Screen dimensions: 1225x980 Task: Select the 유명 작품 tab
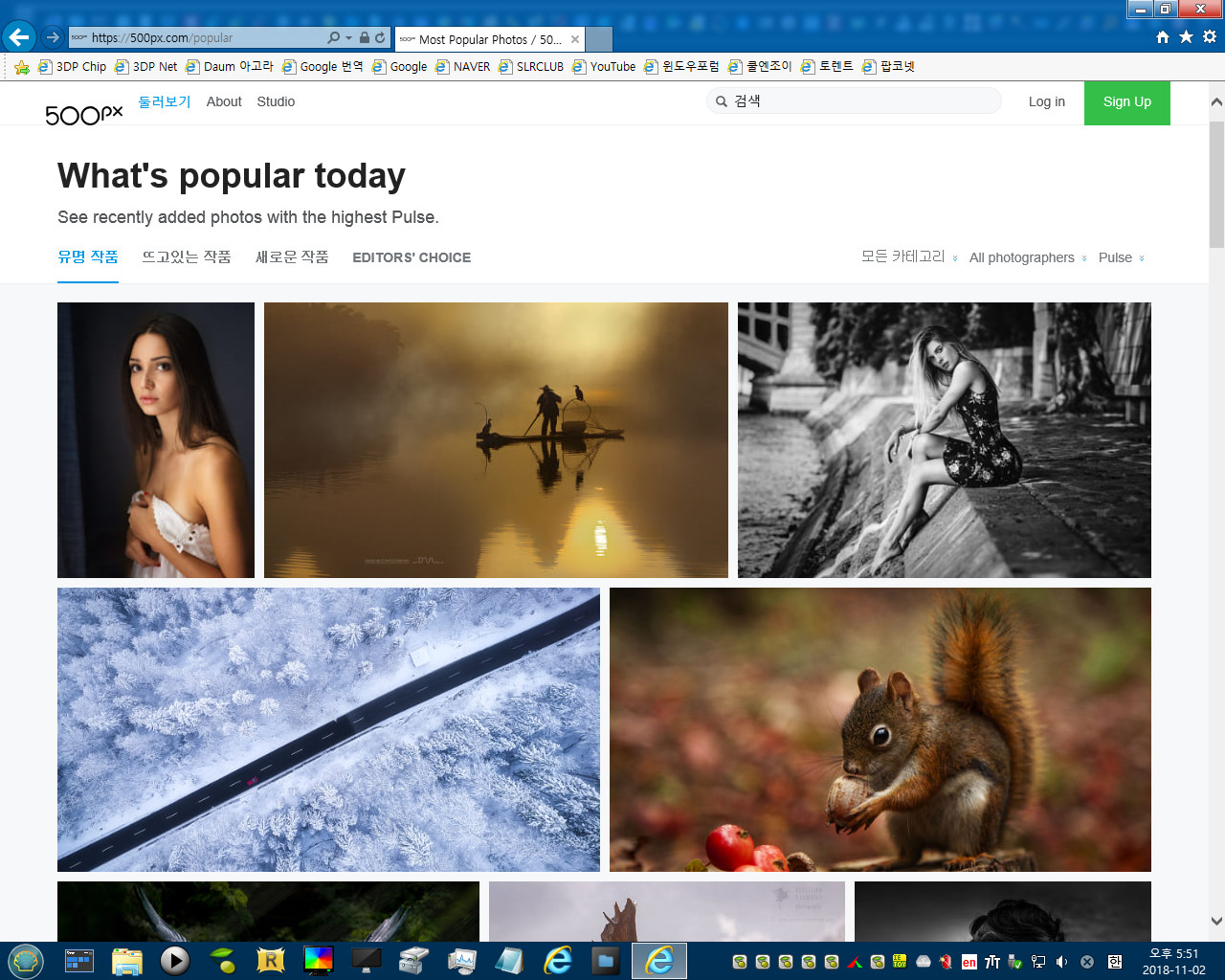tap(88, 256)
